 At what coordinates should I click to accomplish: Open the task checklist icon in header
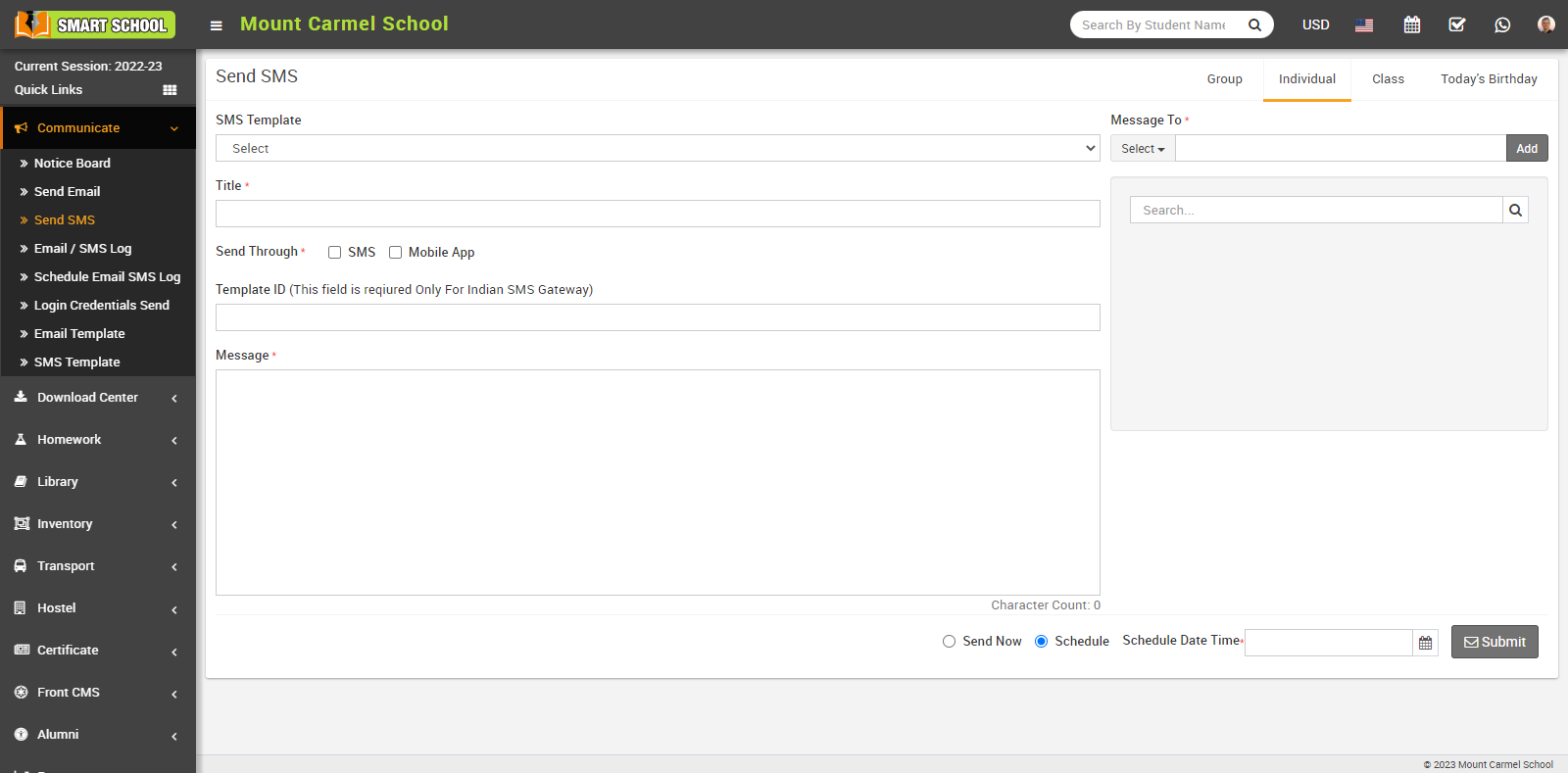click(x=1456, y=24)
